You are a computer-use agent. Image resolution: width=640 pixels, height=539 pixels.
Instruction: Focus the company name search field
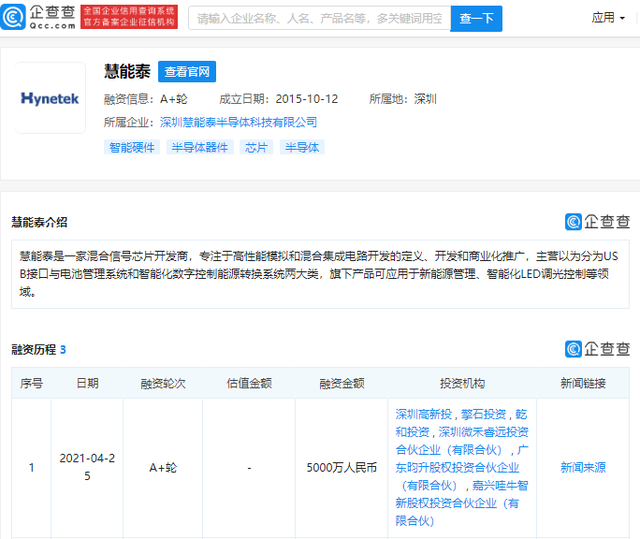tap(319, 18)
